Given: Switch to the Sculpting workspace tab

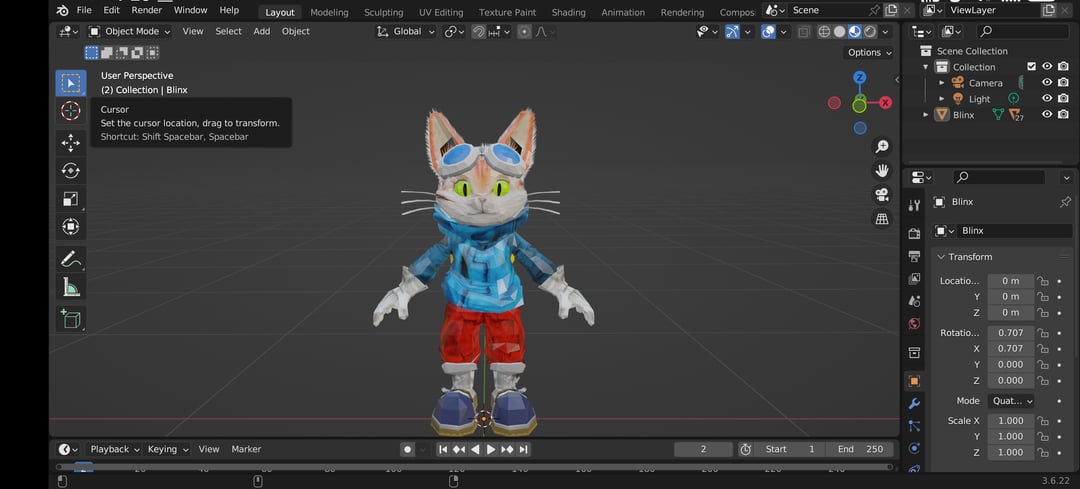Looking at the screenshot, I should tap(383, 12).
